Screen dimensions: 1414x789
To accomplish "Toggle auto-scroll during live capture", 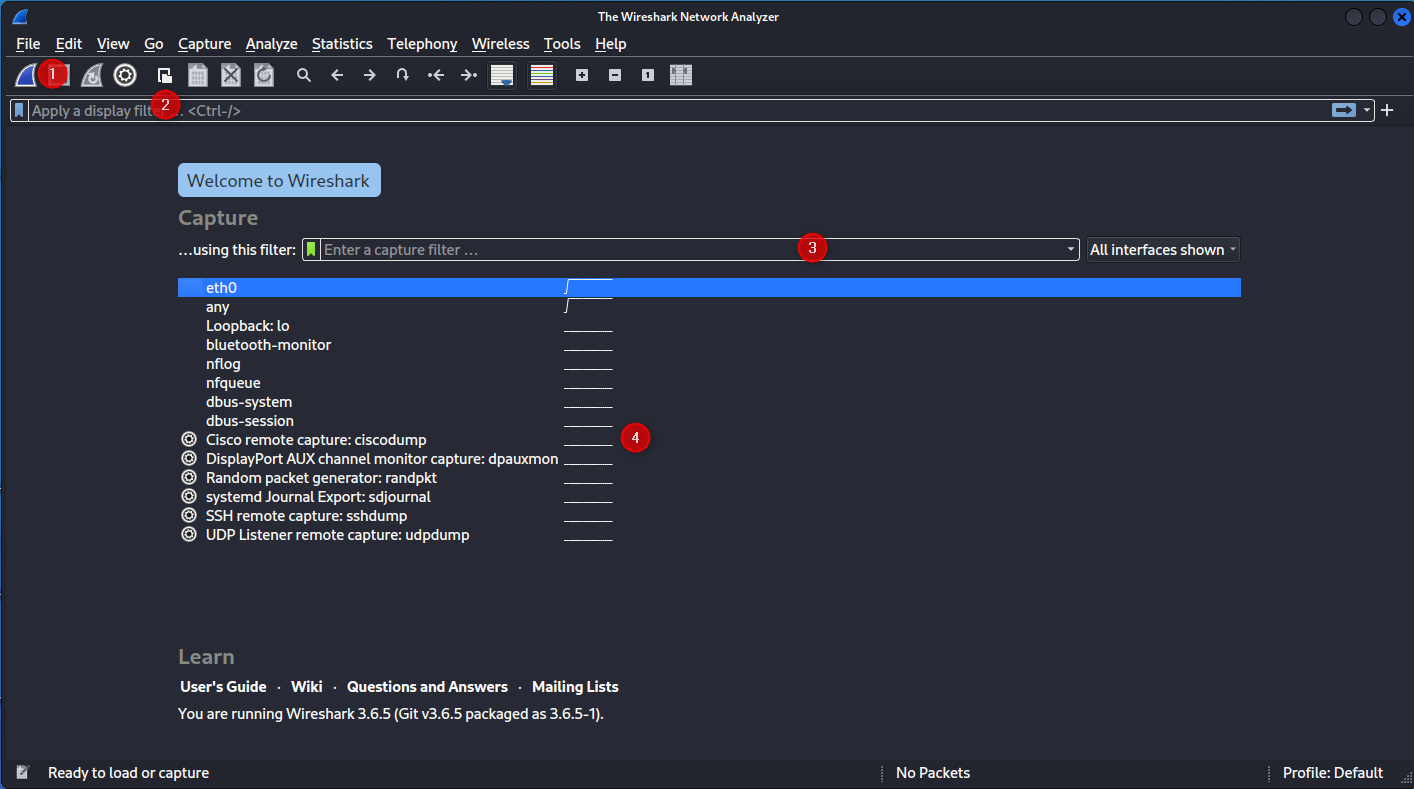I will point(502,75).
